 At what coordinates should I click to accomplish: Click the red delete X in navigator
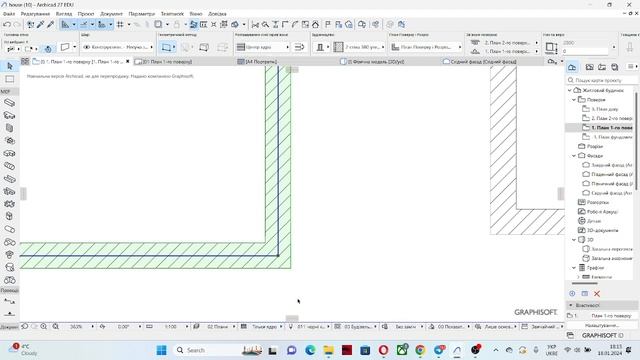(x=597, y=293)
